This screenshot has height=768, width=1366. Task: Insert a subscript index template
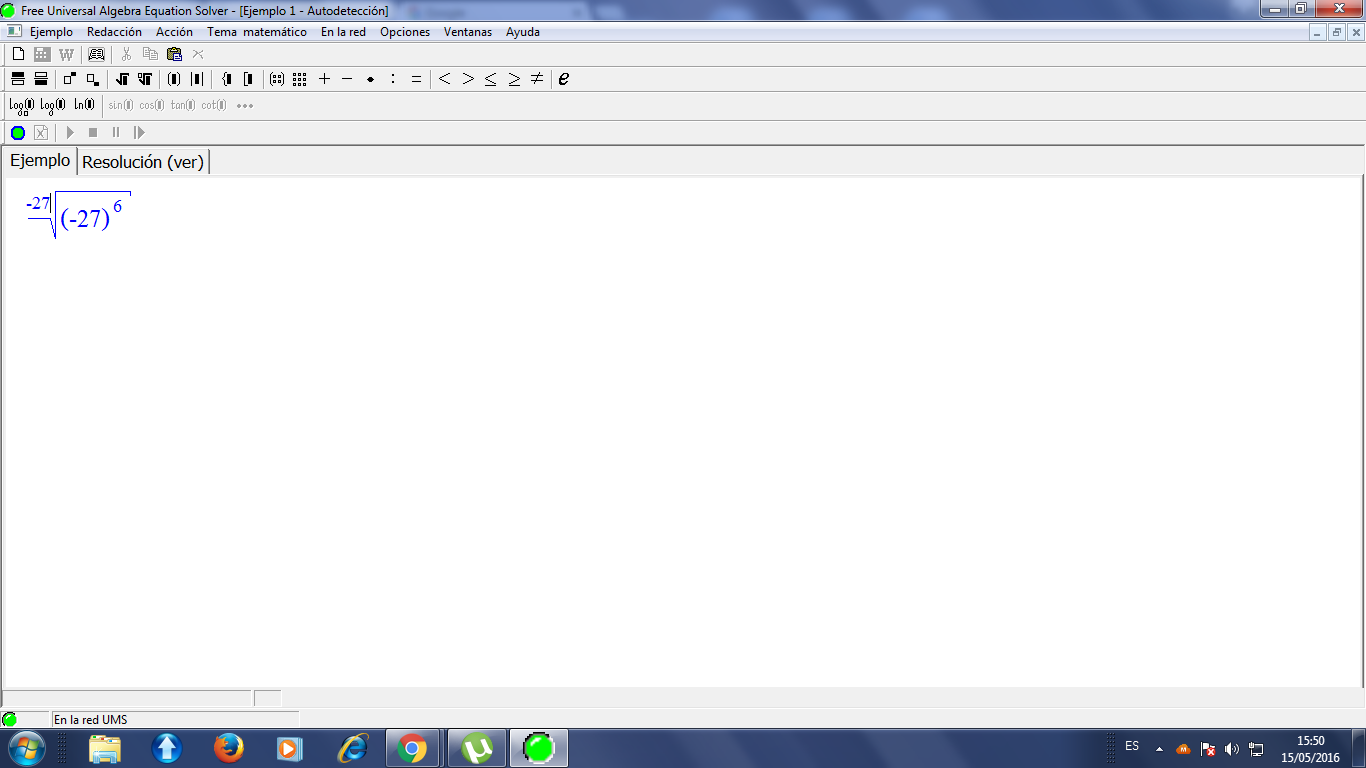coord(92,79)
